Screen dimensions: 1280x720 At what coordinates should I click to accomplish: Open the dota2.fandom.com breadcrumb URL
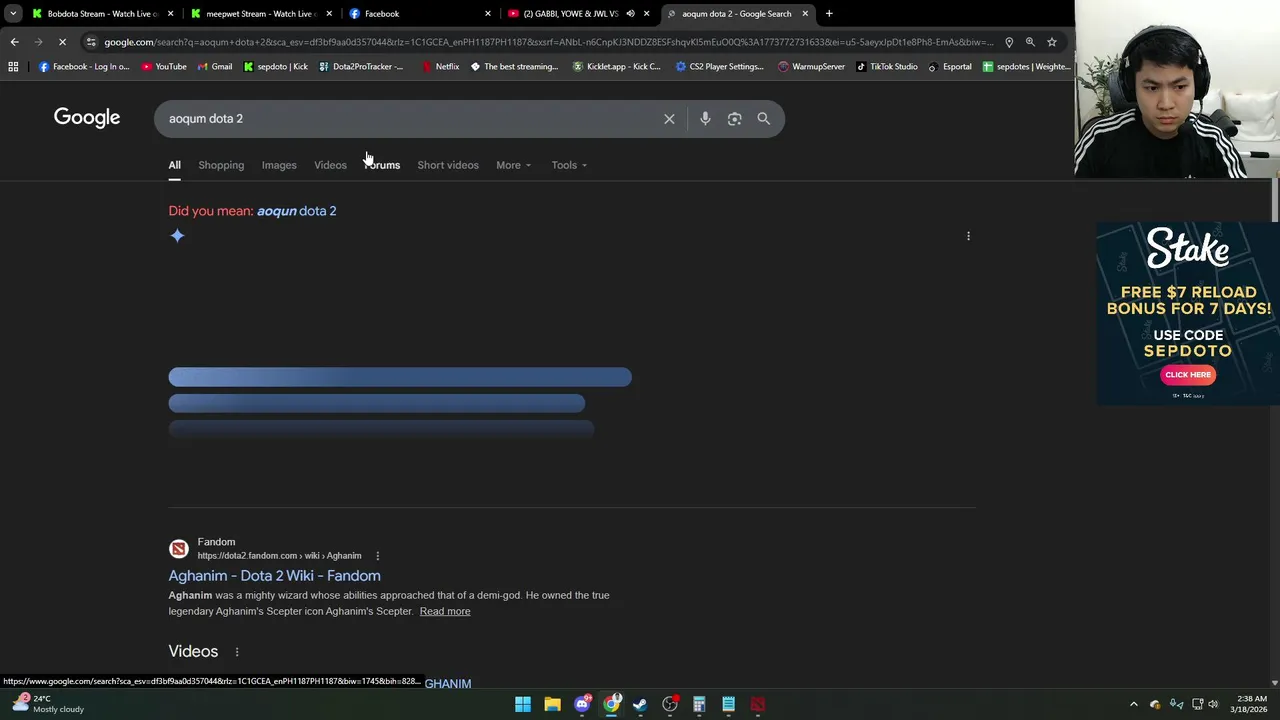tap(279, 556)
